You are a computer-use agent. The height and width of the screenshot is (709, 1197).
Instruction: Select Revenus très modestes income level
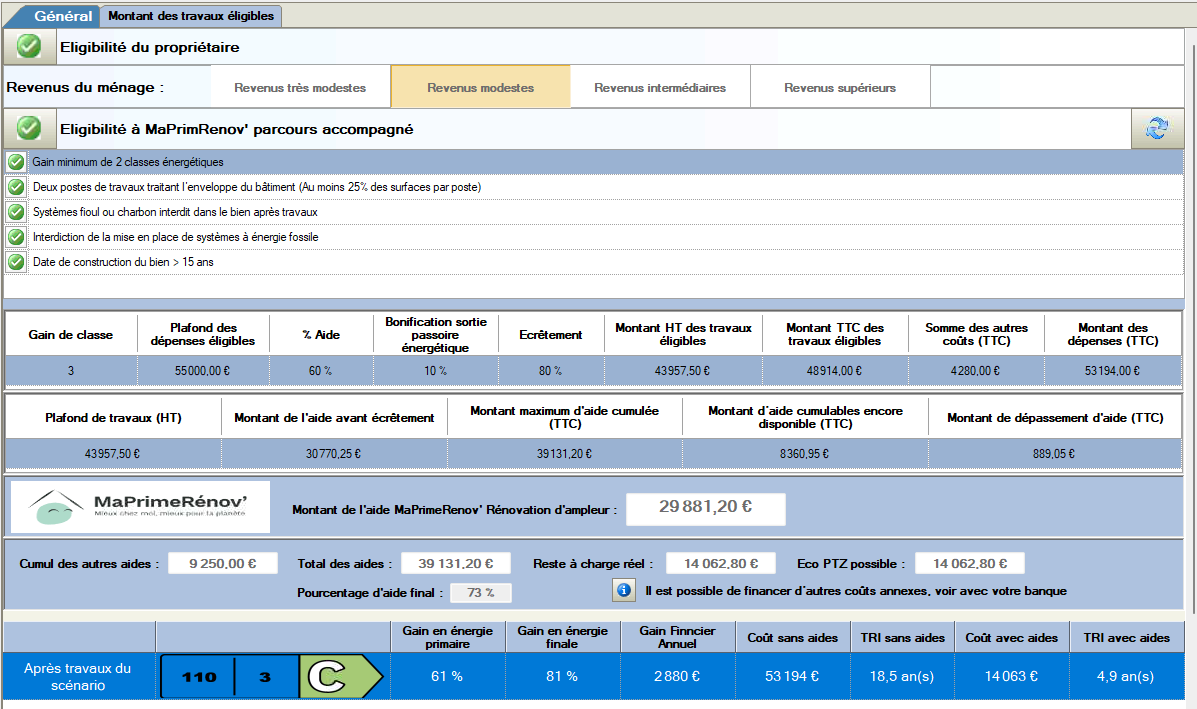point(300,88)
